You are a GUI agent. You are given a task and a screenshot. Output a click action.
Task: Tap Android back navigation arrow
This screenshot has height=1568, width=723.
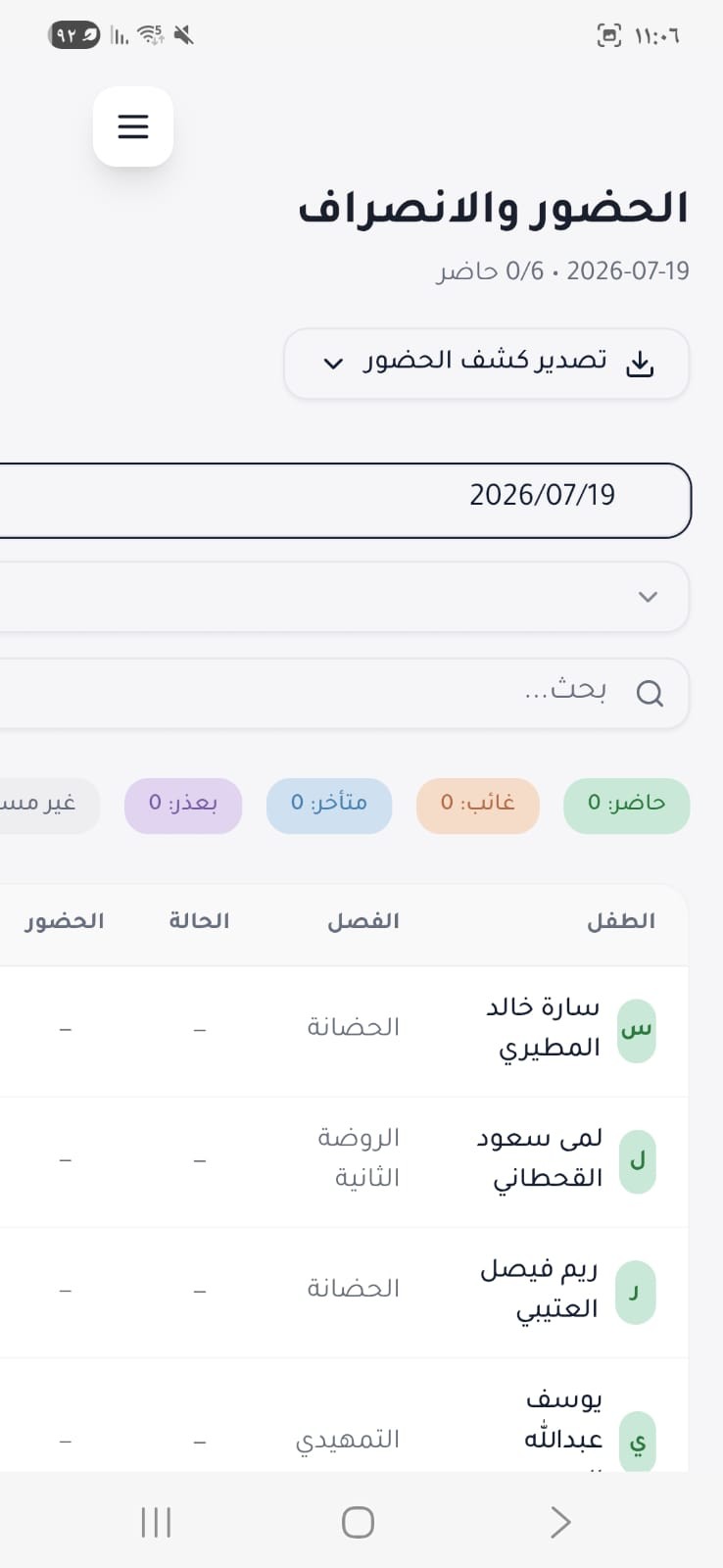[x=559, y=1522]
